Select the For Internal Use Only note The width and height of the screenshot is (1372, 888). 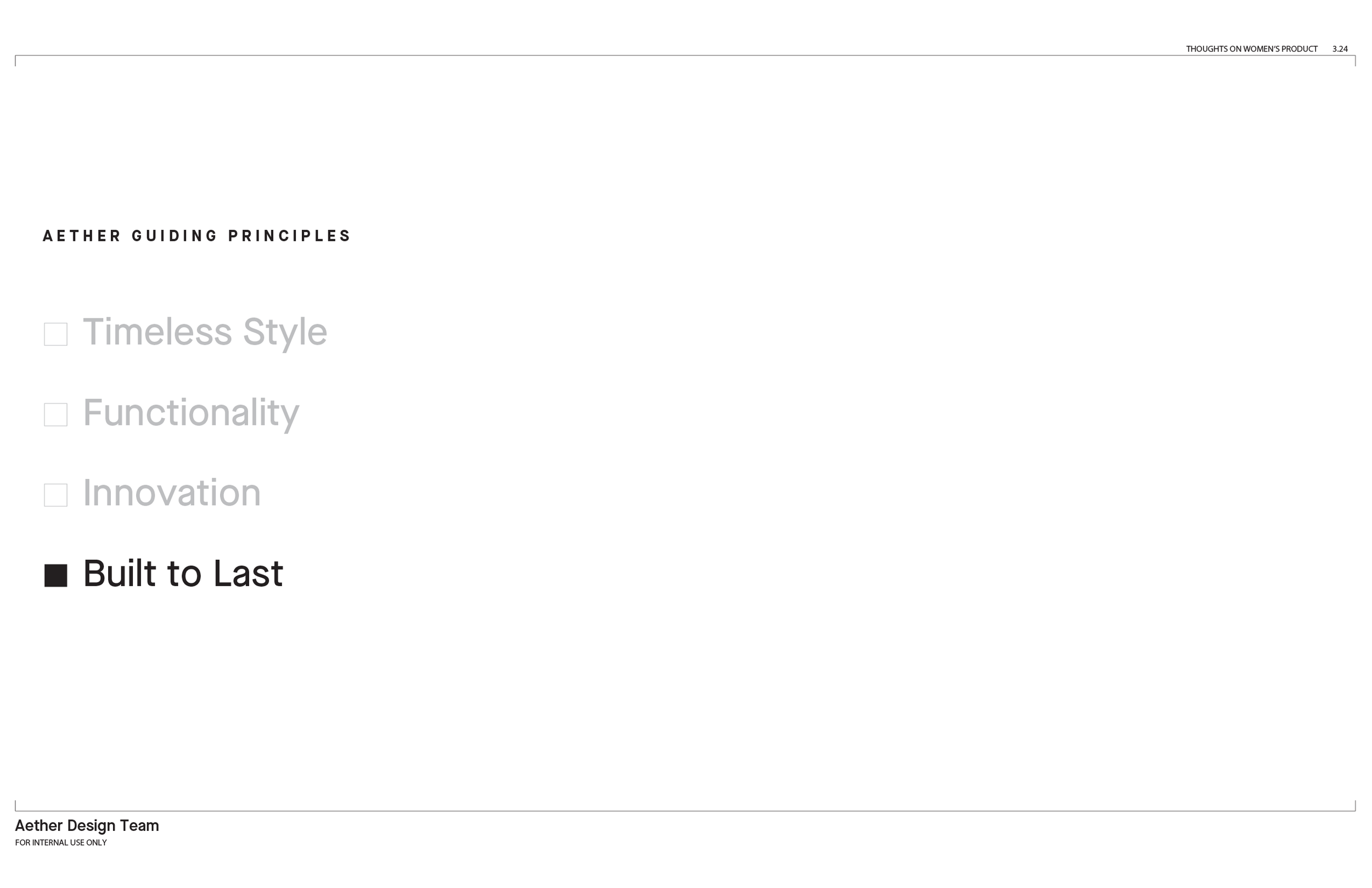[x=61, y=842]
